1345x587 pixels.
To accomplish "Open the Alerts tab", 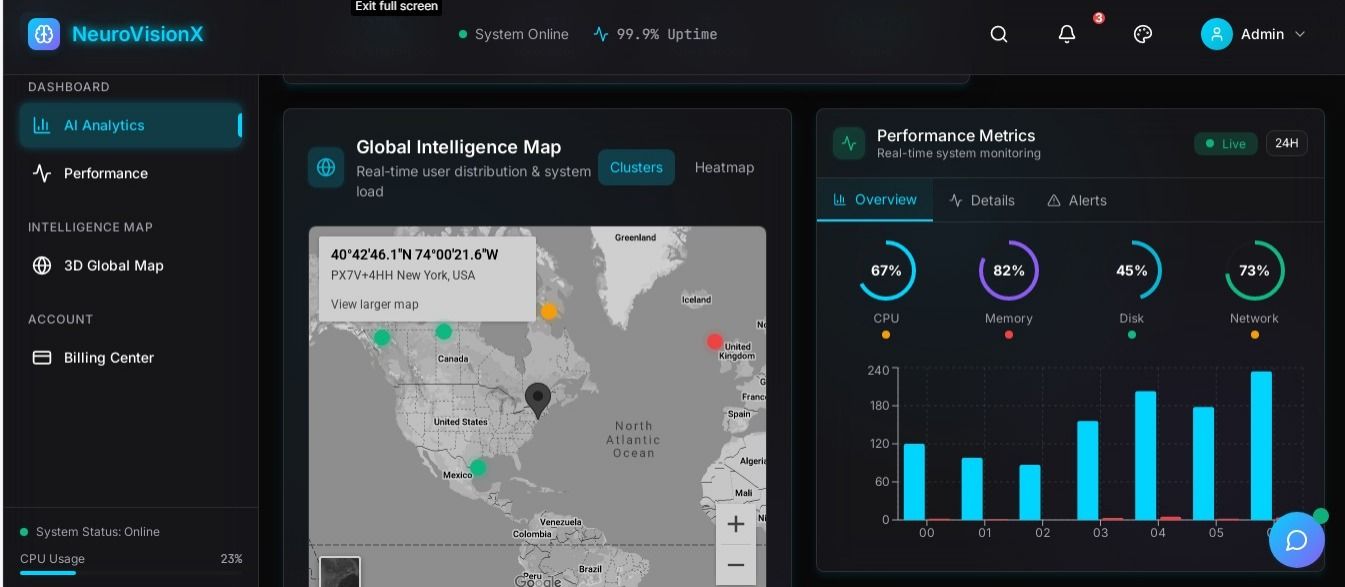I will coord(1076,200).
